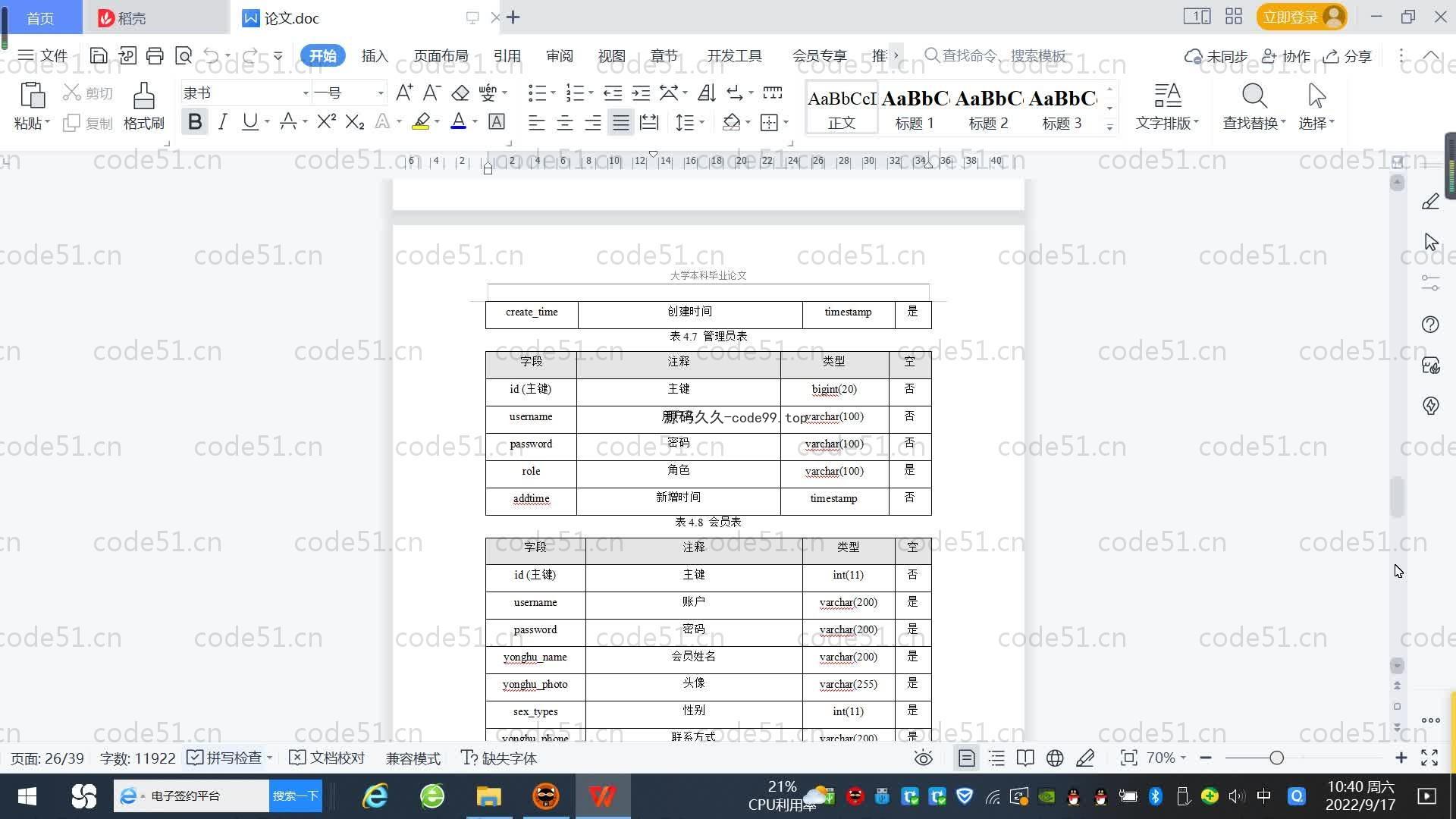Decrease paragraph indent
Viewport: 1456px width, 819px height.
tap(613, 93)
